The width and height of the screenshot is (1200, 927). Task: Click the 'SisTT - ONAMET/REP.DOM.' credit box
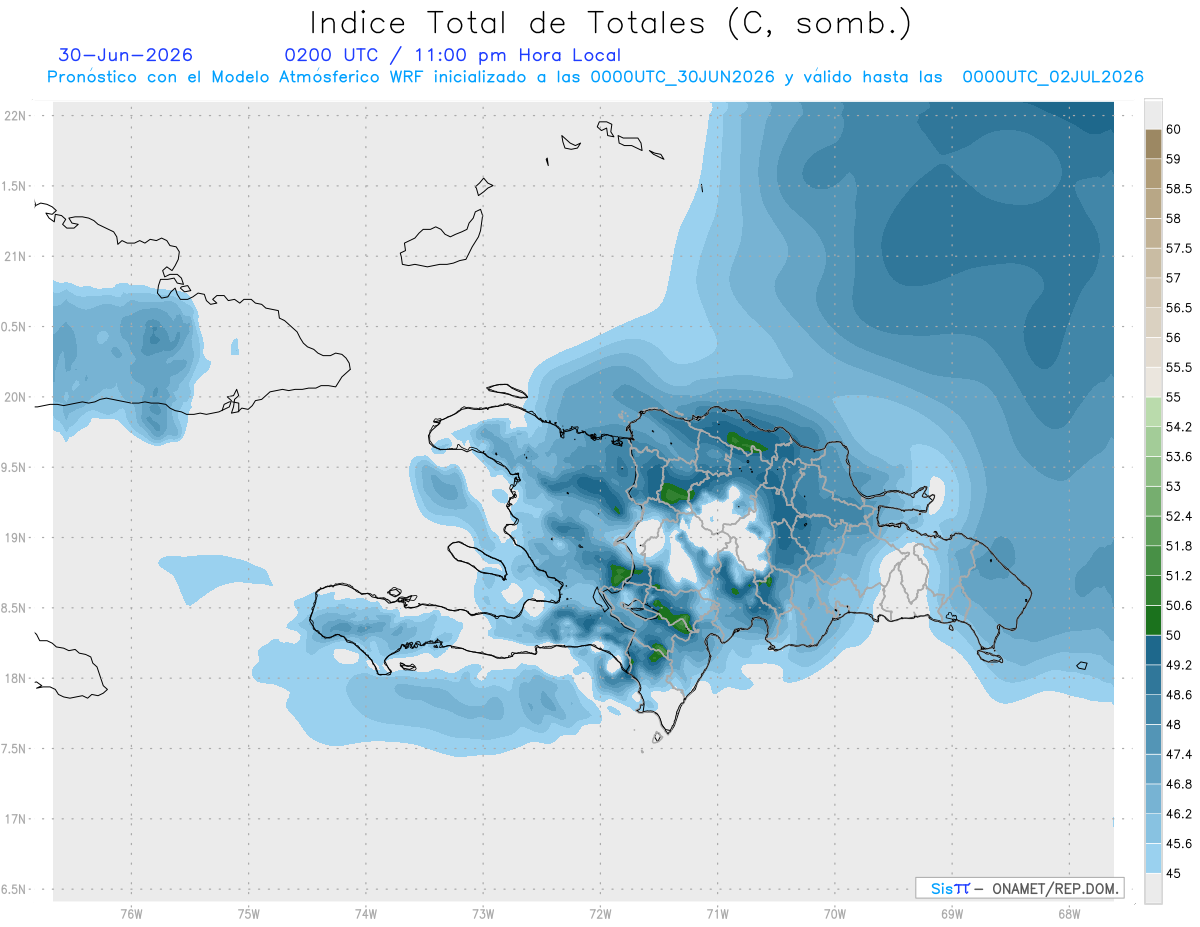(x=1019, y=888)
